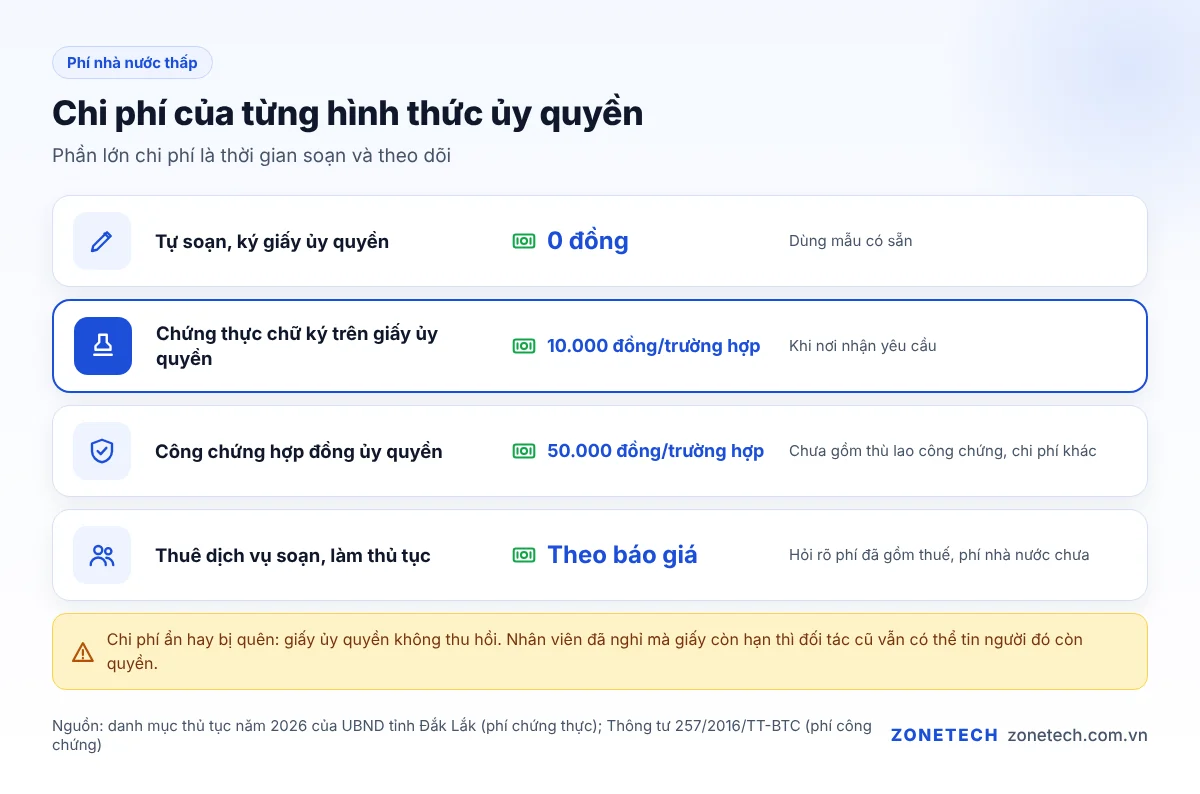Click the pencil icon beside Tự soạn
This screenshot has height=794, width=1200.
(x=102, y=241)
